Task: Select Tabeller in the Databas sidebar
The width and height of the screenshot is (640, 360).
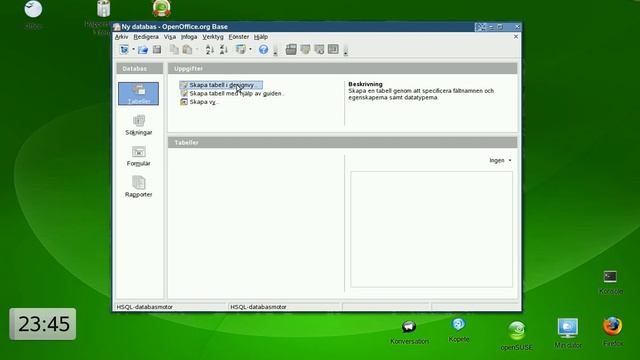Action: tap(138, 94)
